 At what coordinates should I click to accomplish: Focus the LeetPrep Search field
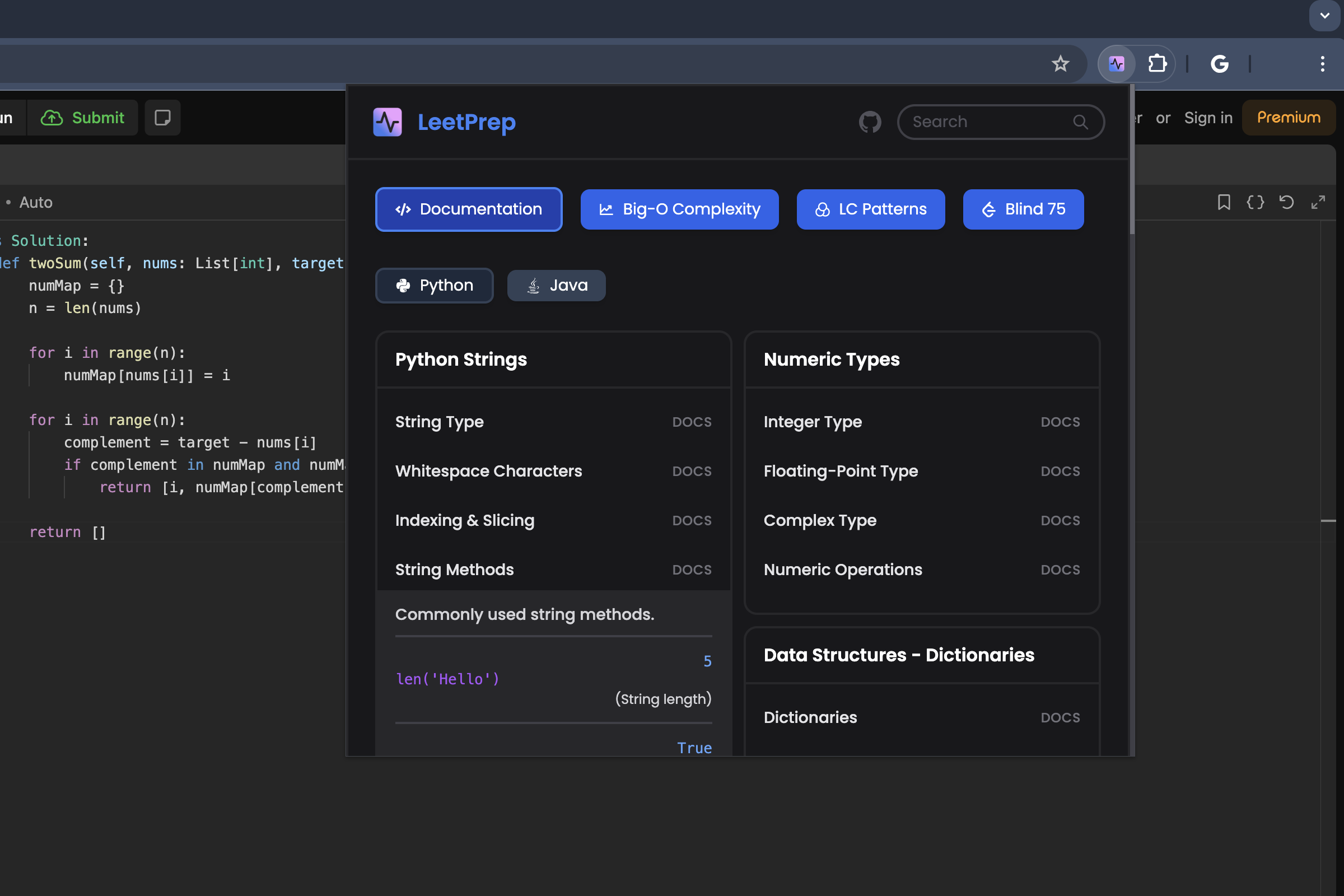click(x=1001, y=122)
